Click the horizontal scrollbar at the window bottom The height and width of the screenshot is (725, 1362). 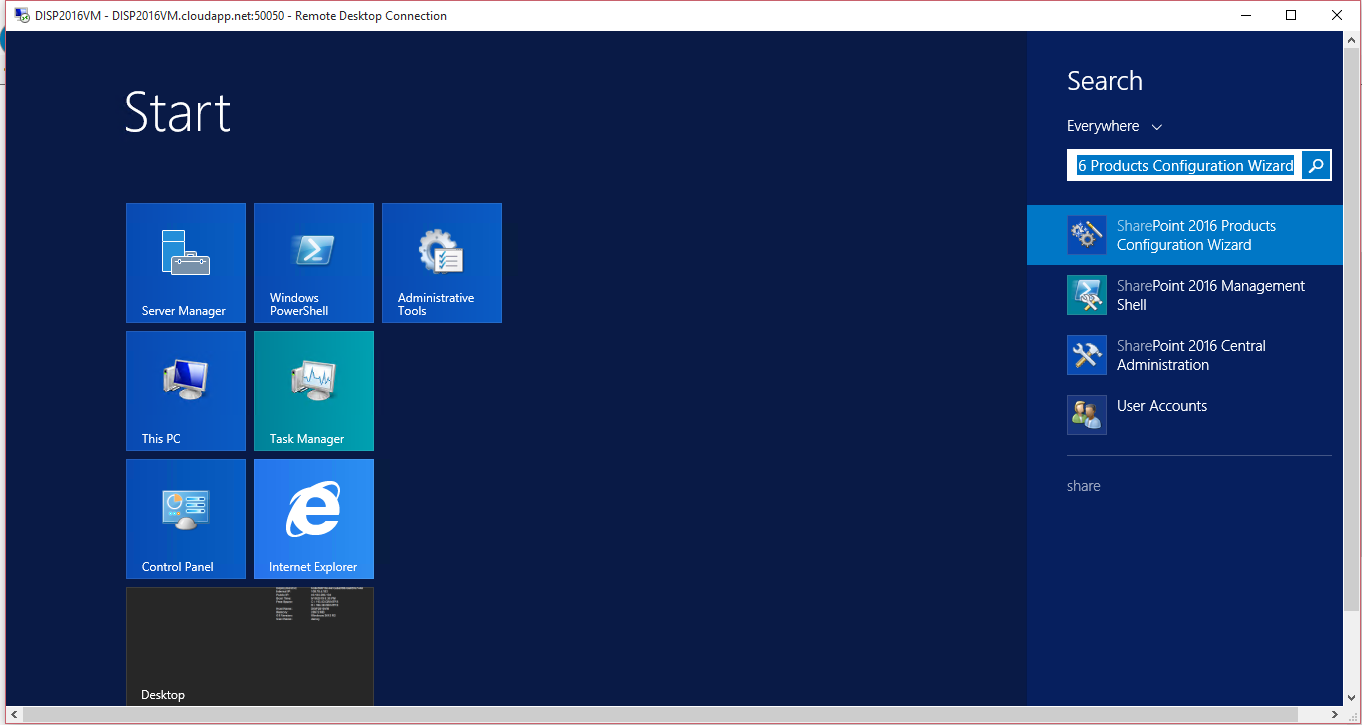tap(660, 715)
